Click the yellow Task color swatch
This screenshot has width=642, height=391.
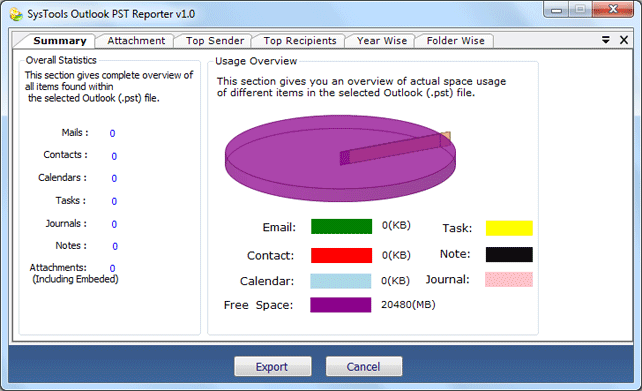(x=509, y=228)
